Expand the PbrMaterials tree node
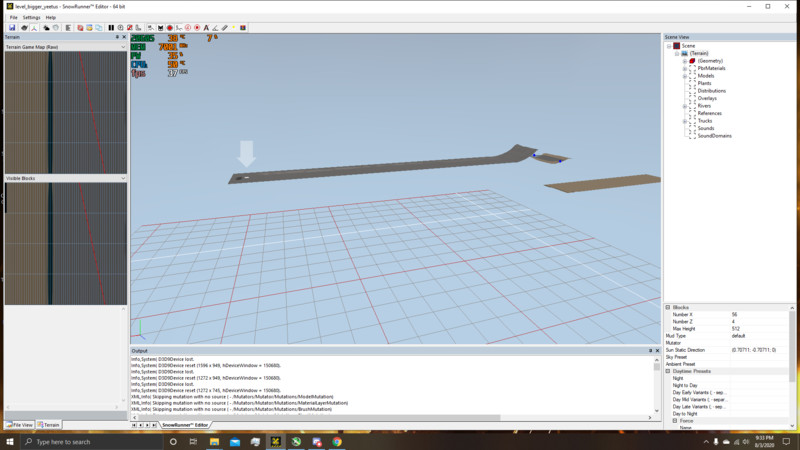 (685, 68)
